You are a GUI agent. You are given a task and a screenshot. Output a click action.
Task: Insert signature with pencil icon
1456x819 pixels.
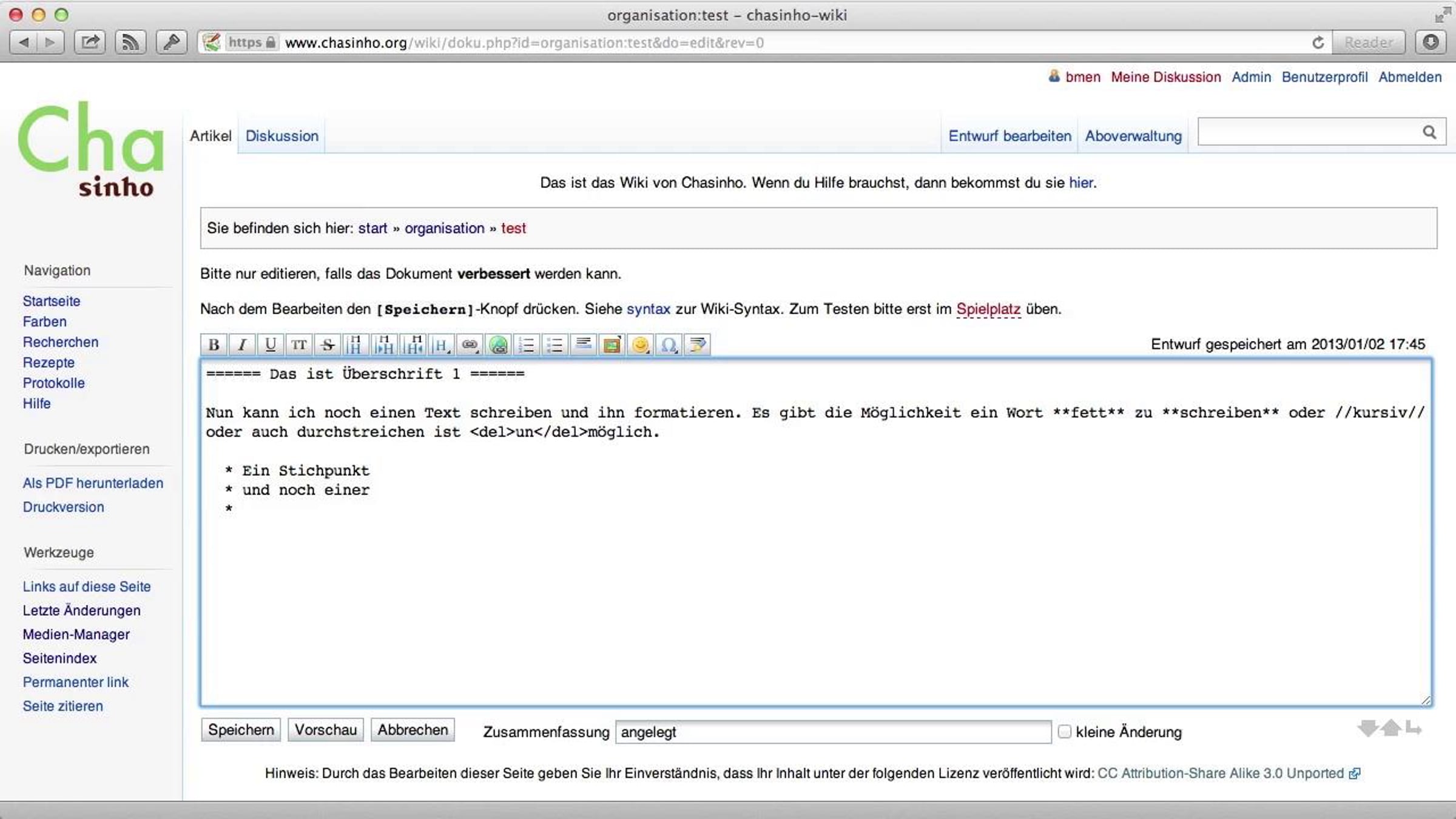[697, 345]
